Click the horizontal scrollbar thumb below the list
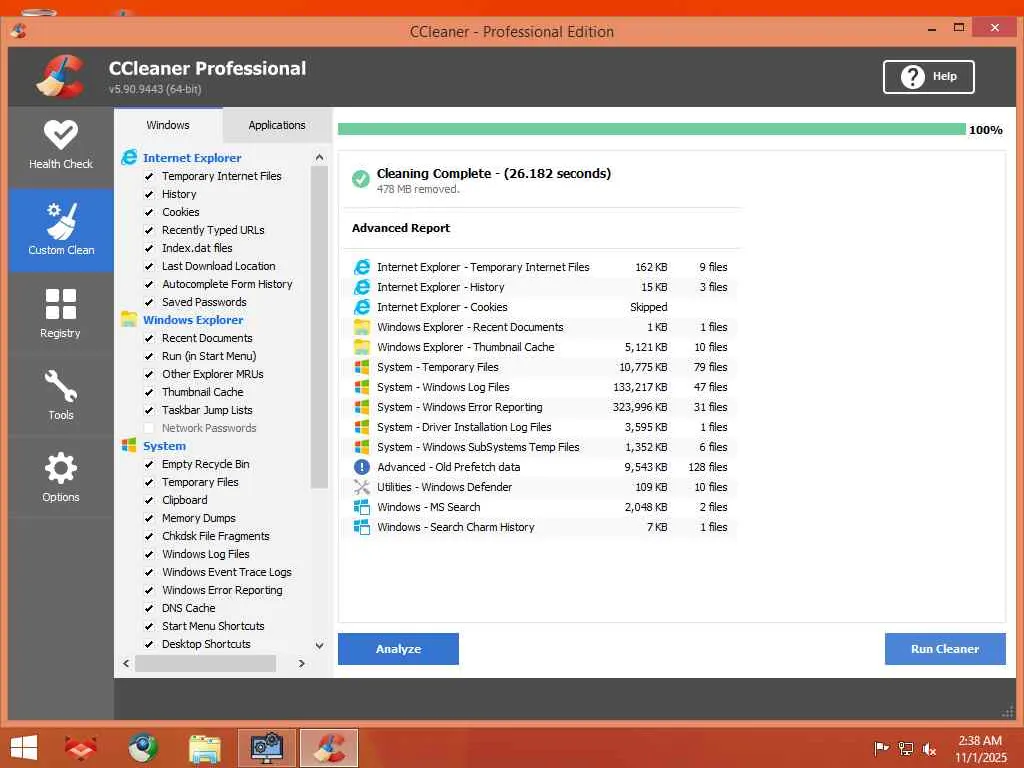1024x768 pixels. coord(205,664)
